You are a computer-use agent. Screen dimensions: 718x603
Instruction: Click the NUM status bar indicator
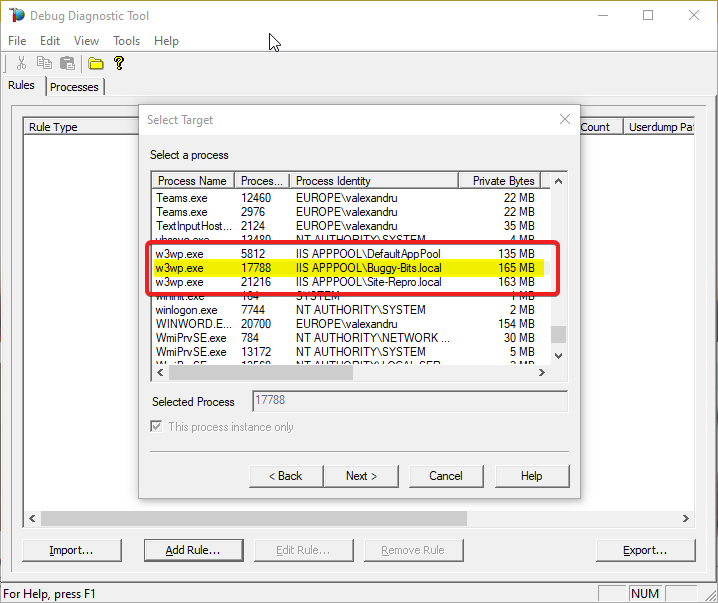click(645, 593)
